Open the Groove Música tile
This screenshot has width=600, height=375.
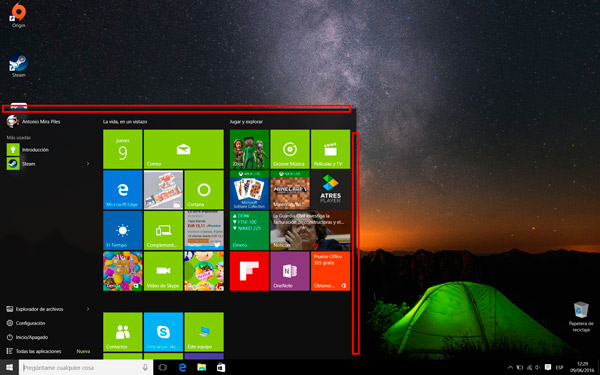click(290, 149)
